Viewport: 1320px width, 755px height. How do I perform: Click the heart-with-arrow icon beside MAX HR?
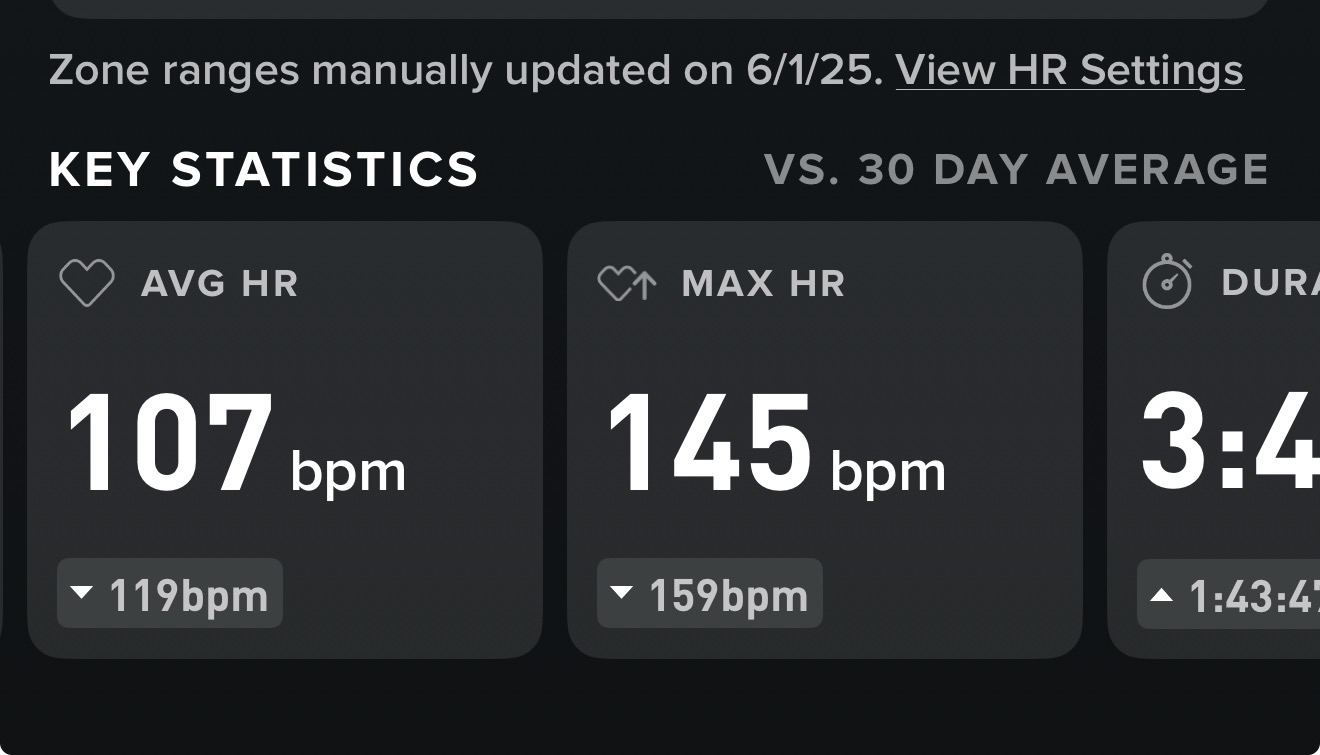tap(627, 284)
